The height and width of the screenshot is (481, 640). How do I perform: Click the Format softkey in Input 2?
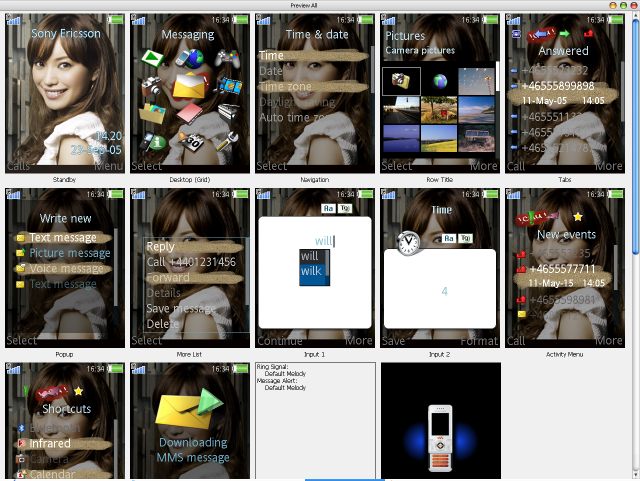pyautogui.click(x=480, y=341)
